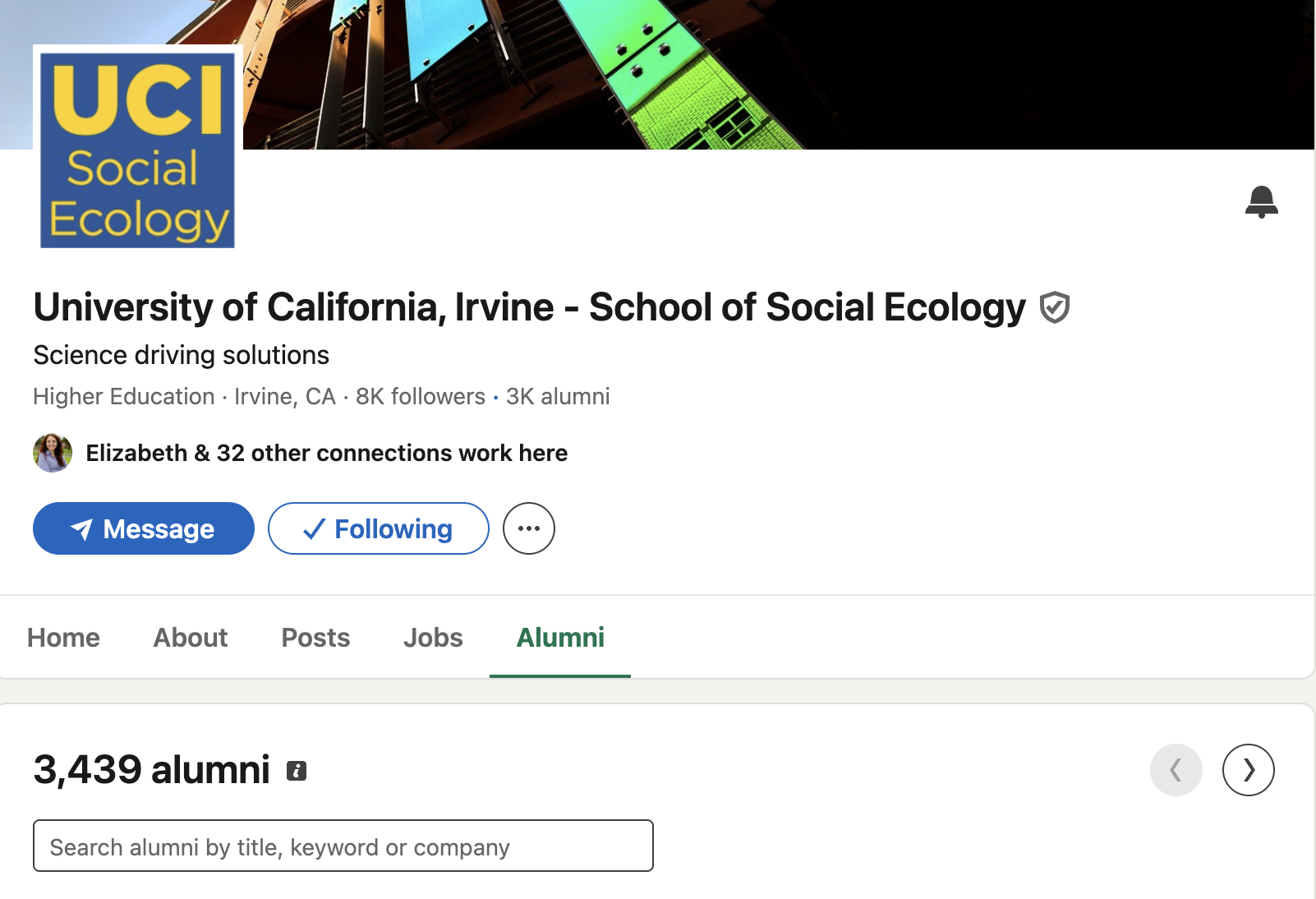
Task: Click the paper plane icon on Message
Action: point(81,529)
